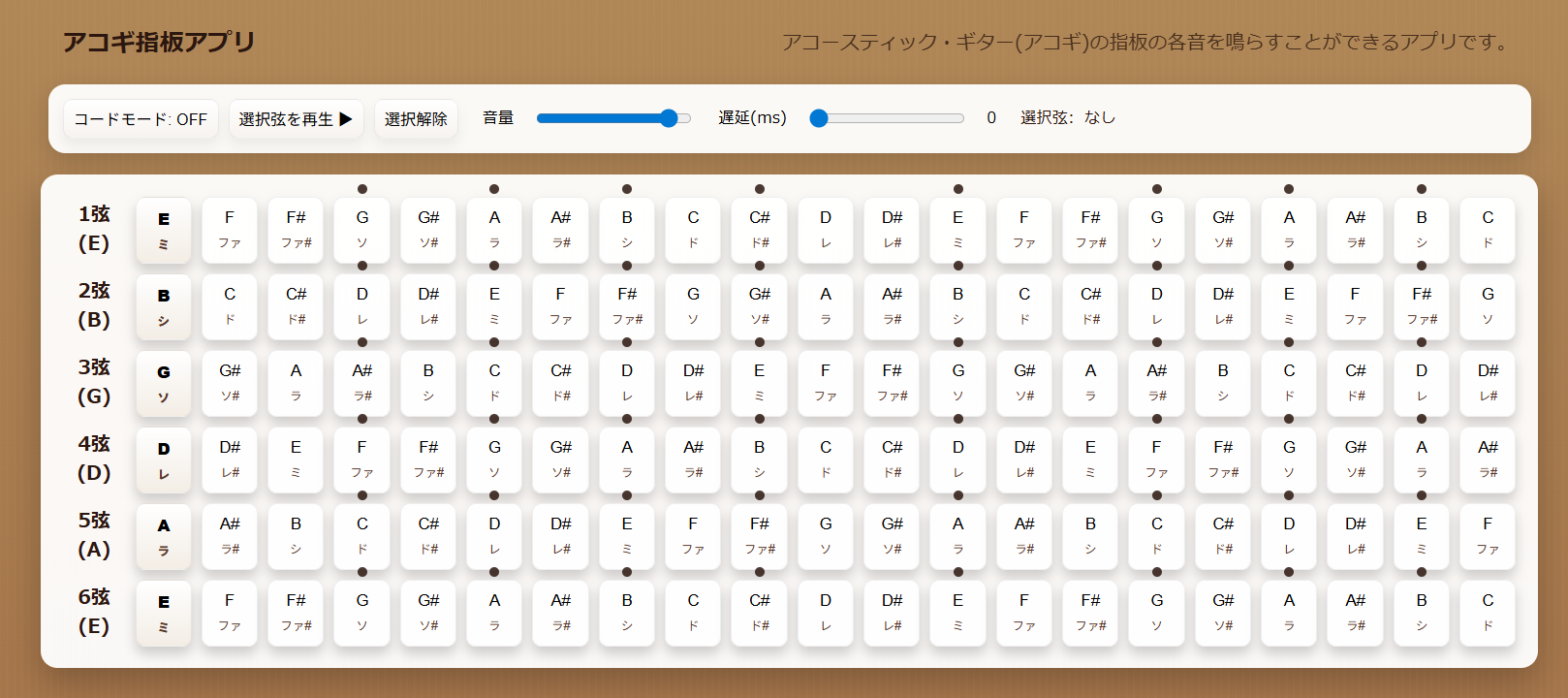
Task: Click the 選択弦: なし status text
Action: point(1068,117)
